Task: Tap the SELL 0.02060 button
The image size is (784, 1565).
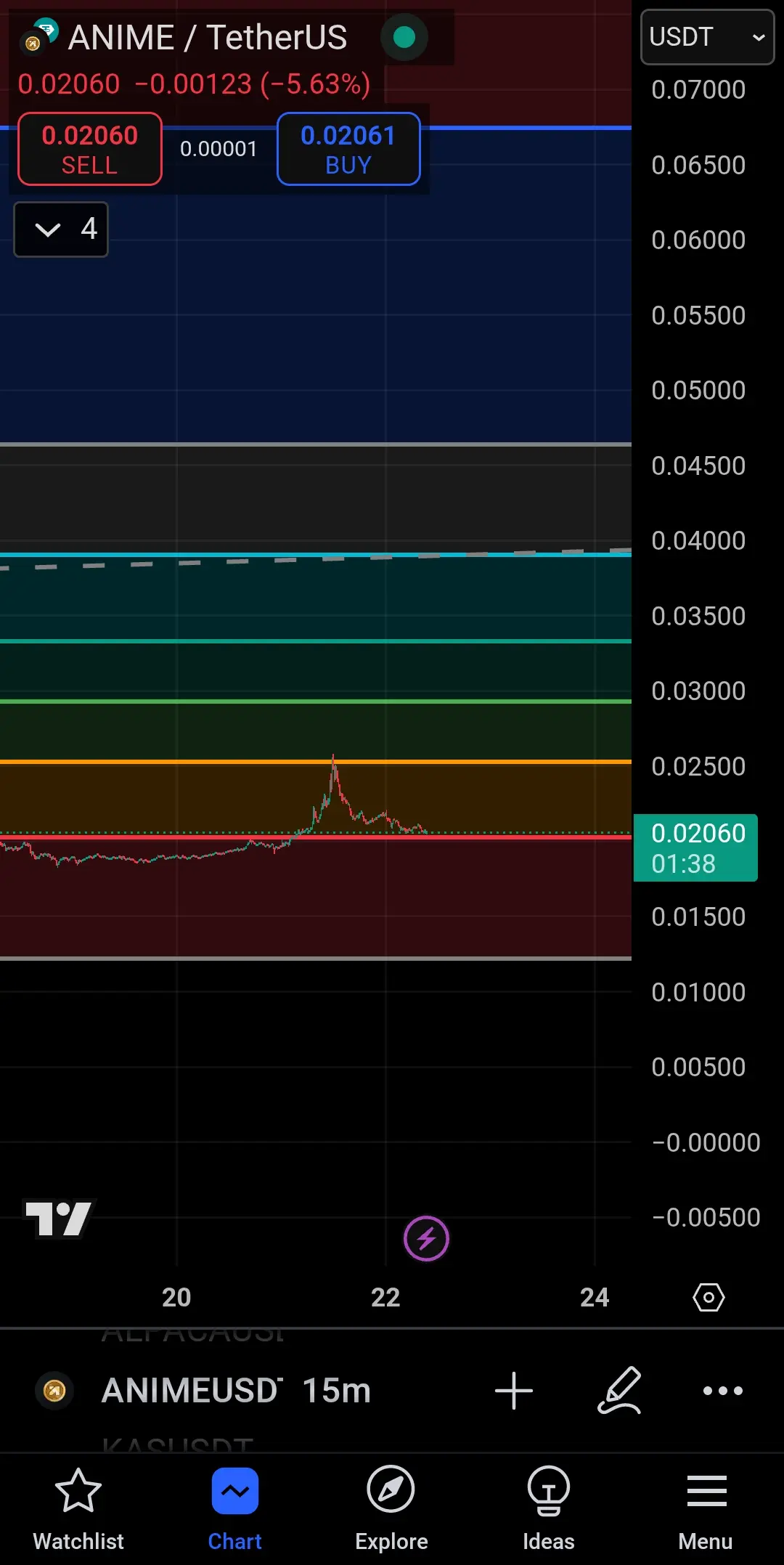Action: pos(90,149)
